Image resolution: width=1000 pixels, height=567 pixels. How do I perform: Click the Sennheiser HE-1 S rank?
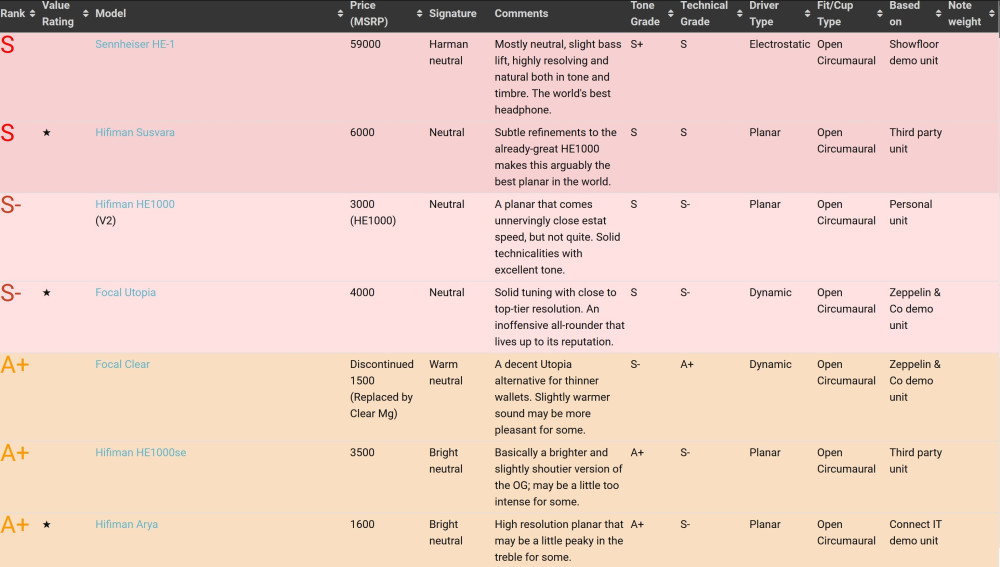point(8,45)
